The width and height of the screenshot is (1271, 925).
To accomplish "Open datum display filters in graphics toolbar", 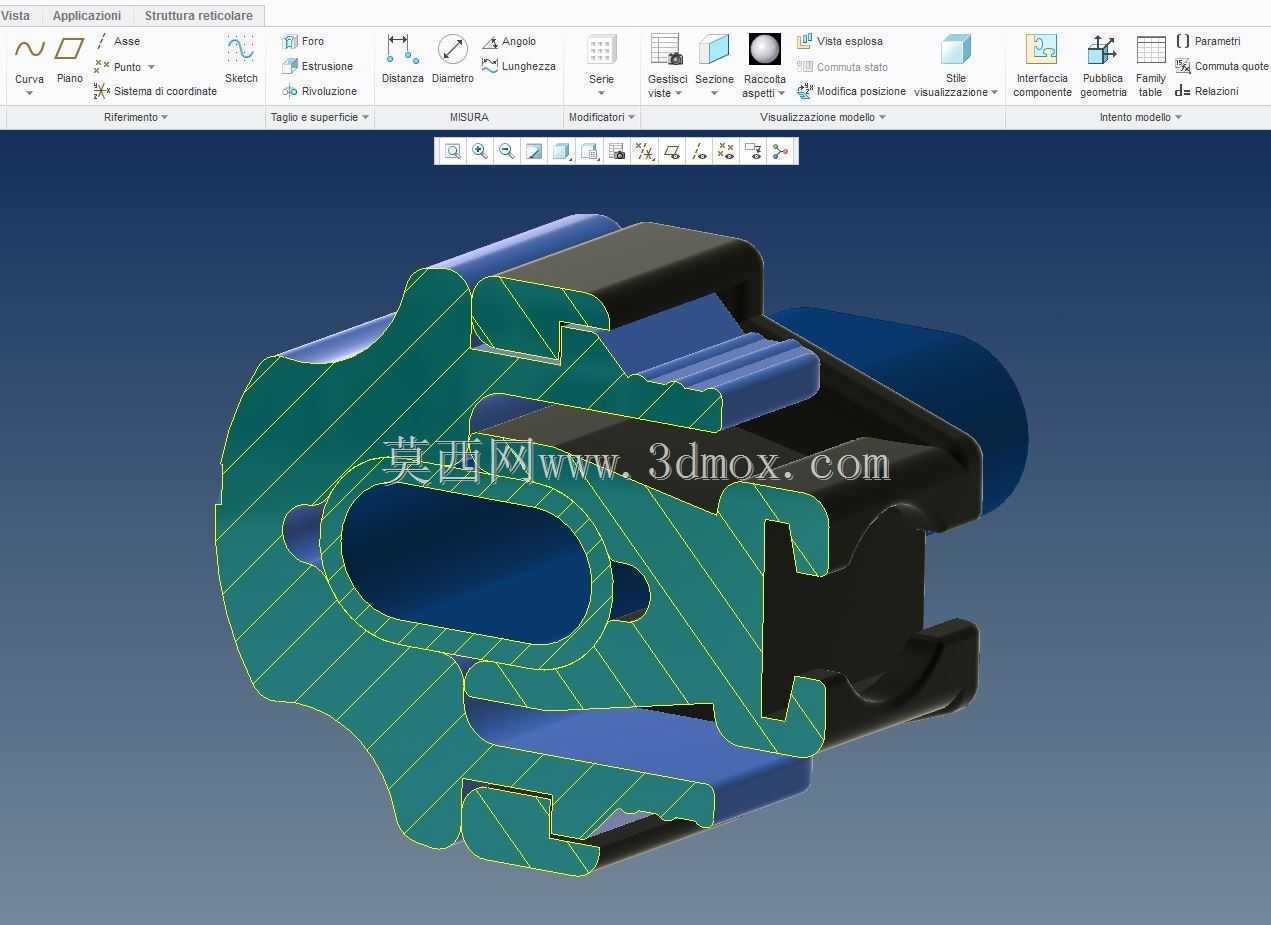I will point(645,151).
